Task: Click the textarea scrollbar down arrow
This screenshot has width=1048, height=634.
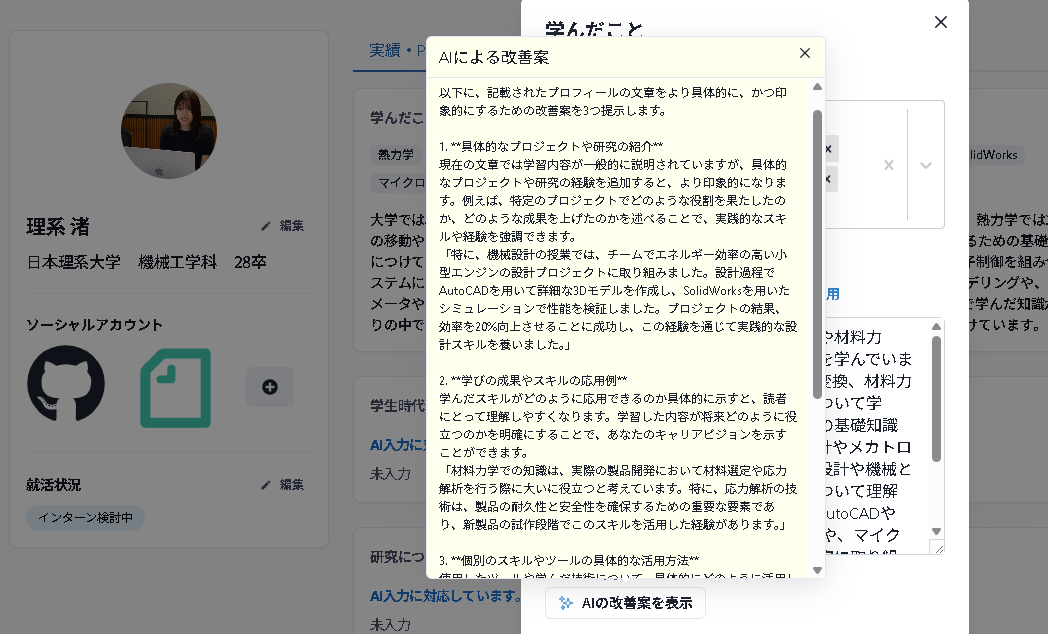Action: pos(936,531)
